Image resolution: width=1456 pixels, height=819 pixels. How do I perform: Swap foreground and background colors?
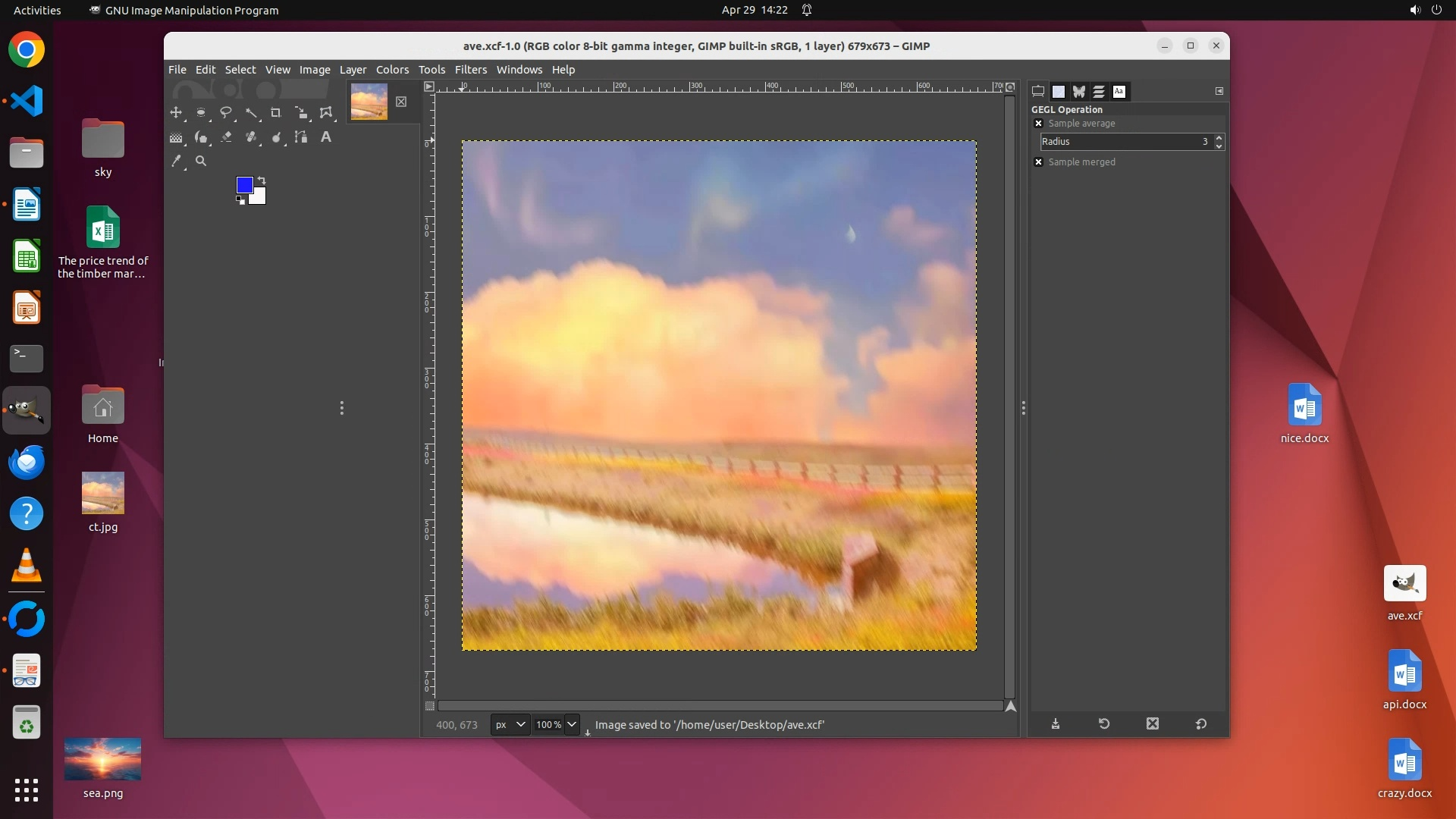262,180
